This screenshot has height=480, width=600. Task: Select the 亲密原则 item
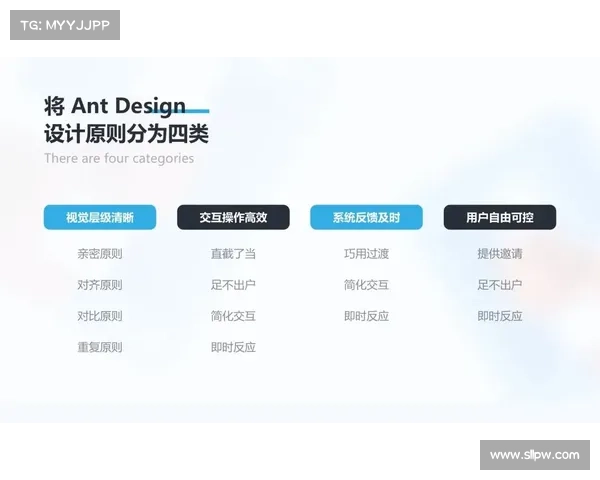100,254
